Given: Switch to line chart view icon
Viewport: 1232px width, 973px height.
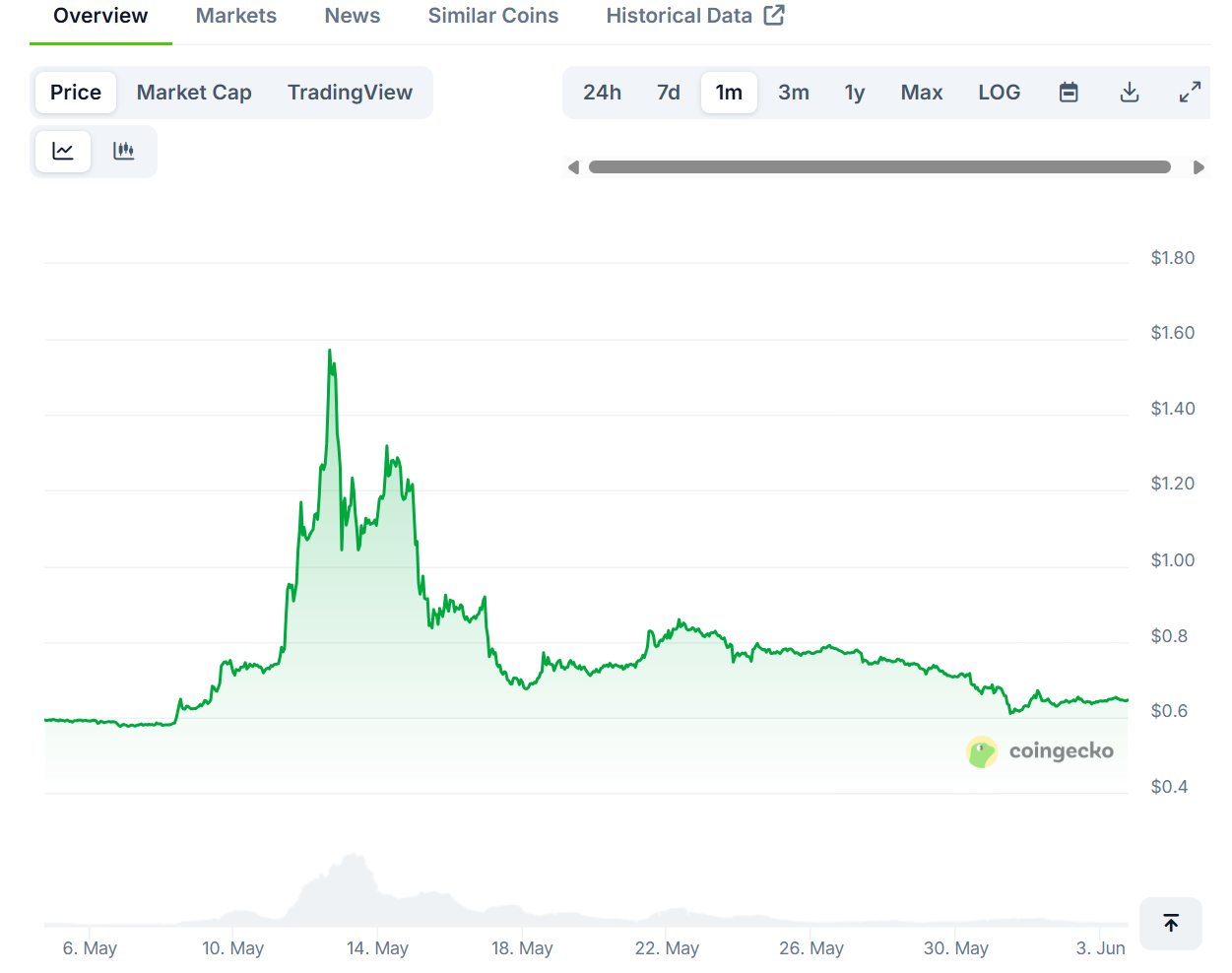Looking at the screenshot, I should [x=63, y=152].
